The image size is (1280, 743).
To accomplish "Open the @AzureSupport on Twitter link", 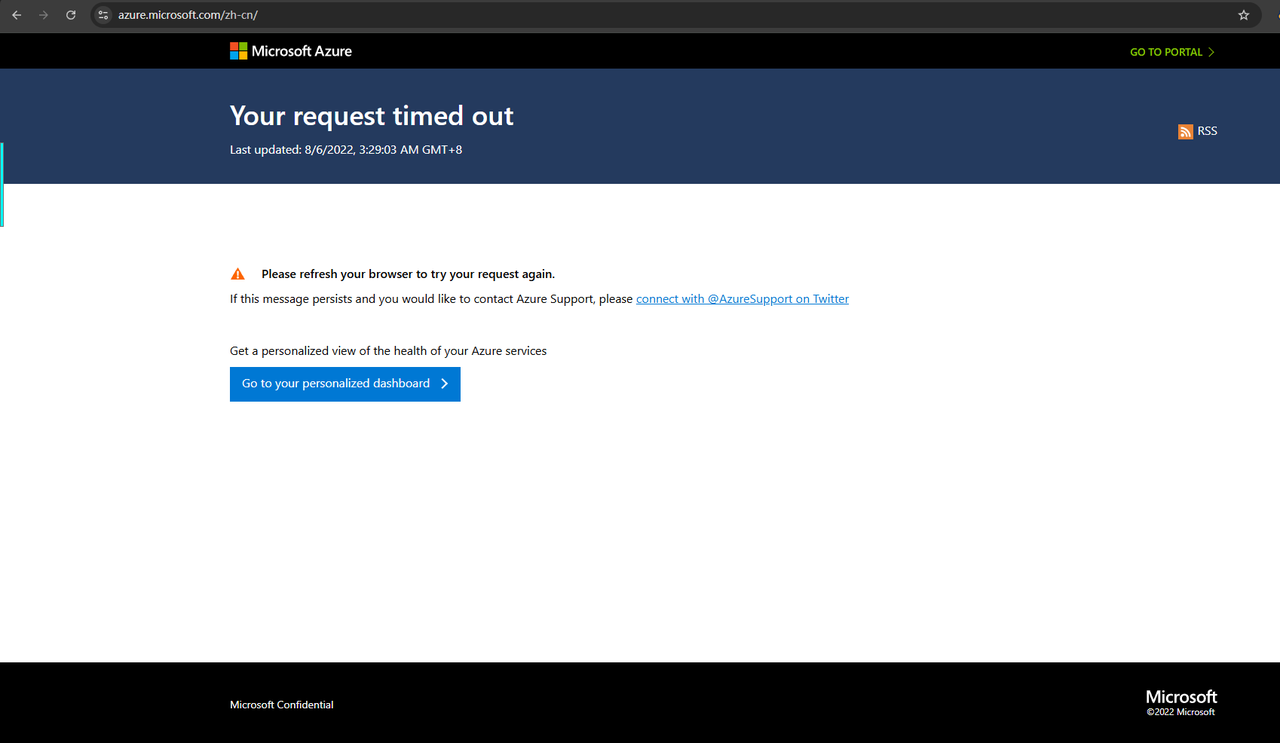I will tap(742, 299).
